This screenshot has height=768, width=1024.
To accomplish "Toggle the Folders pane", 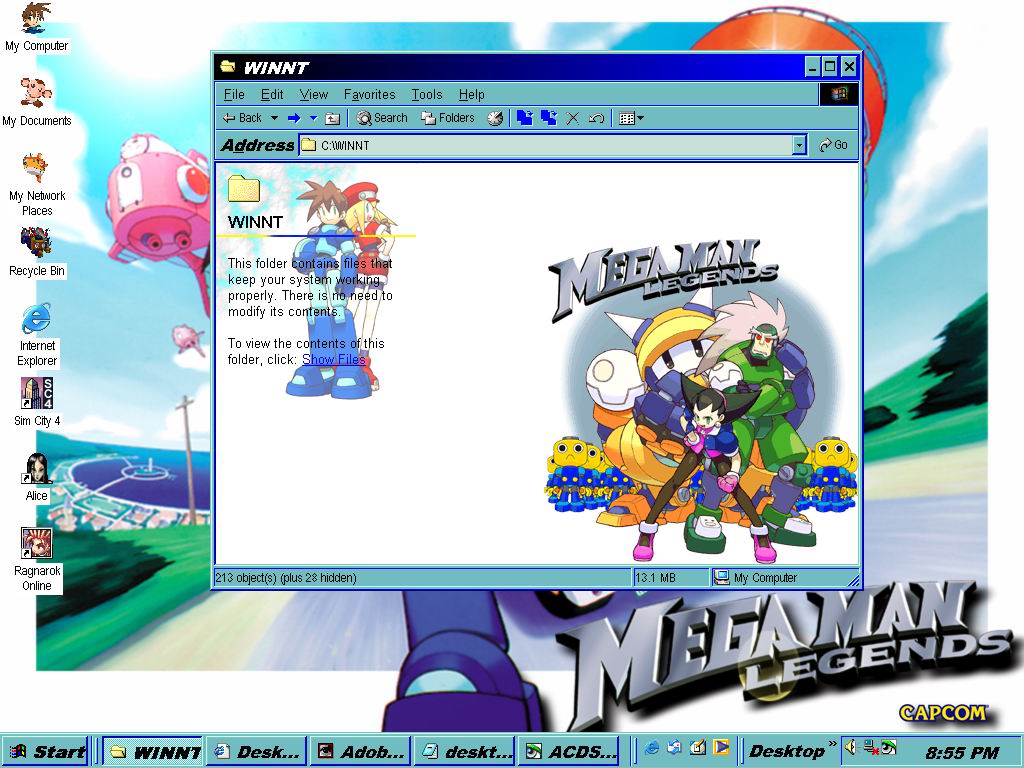I will 448,118.
